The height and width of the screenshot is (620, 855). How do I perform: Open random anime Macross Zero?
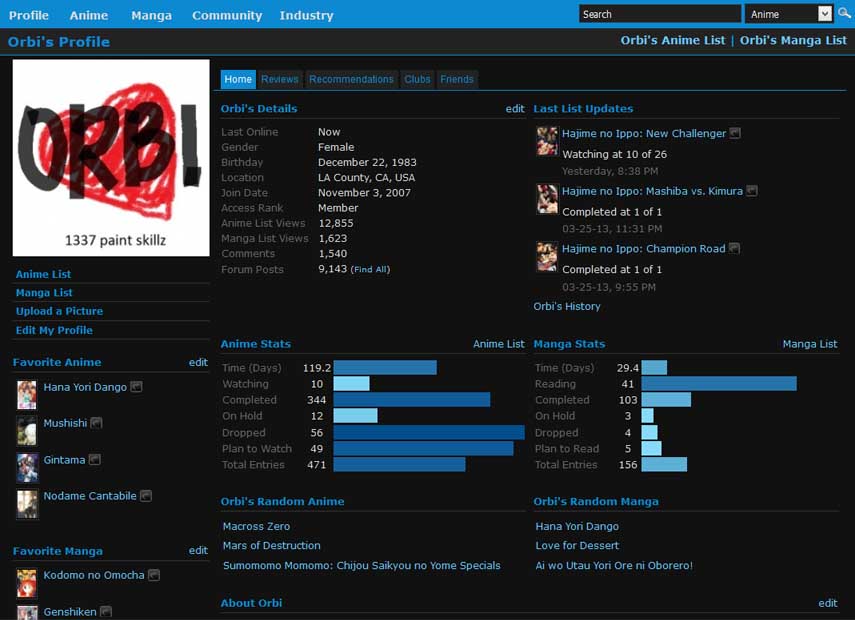point(256,527)
